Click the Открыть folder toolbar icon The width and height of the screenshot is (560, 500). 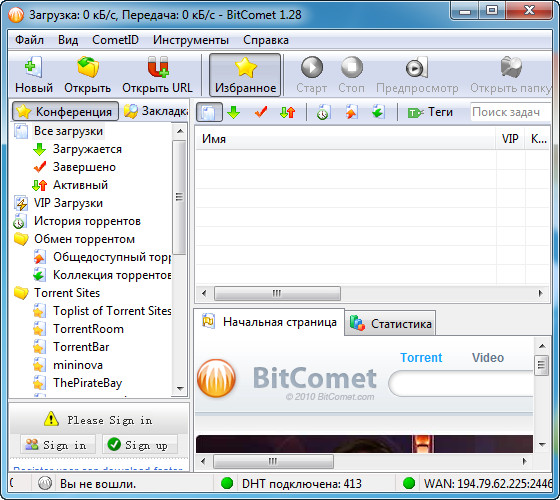[88, 67]
